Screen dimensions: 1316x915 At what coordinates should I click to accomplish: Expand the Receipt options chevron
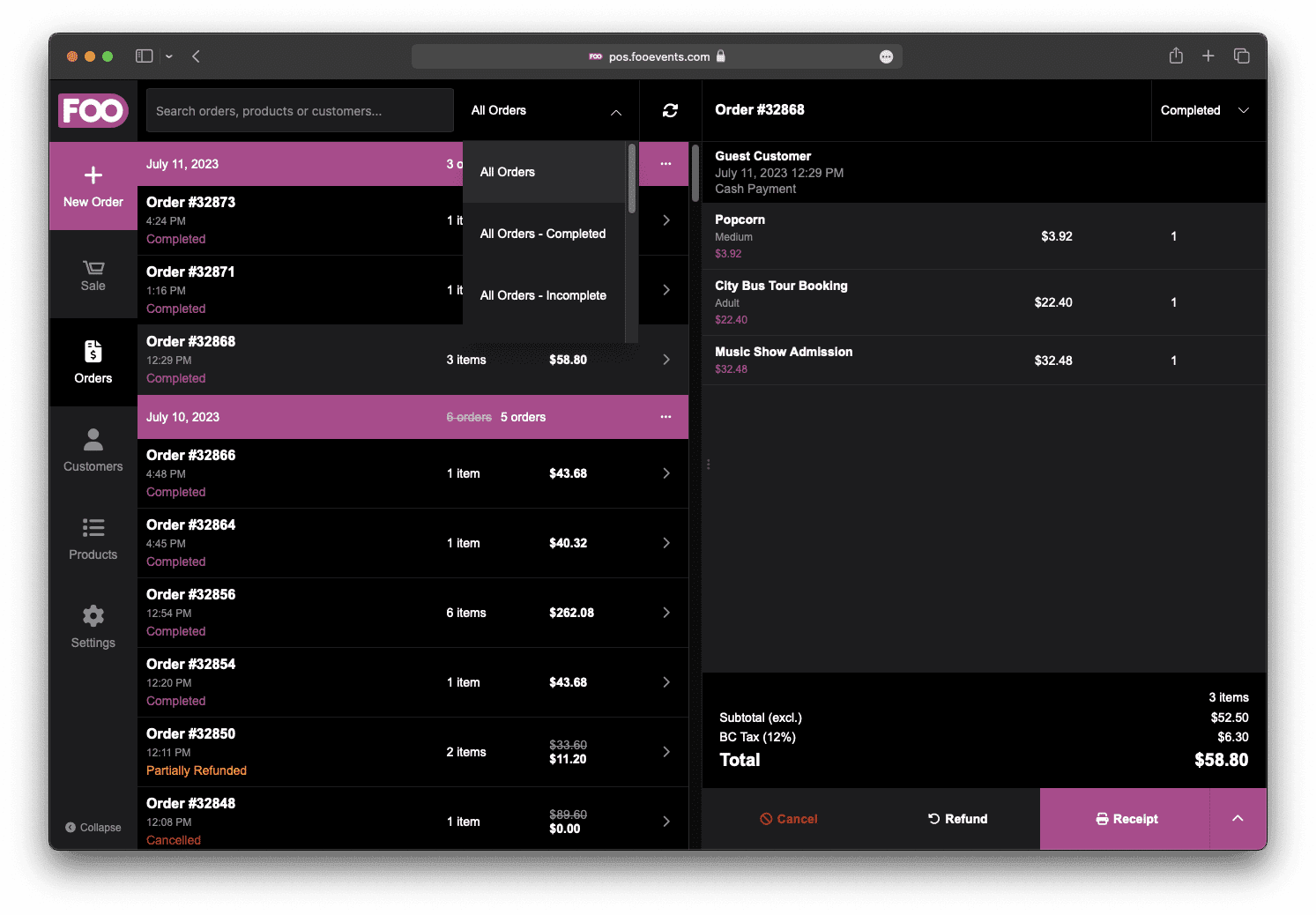(1238, 819)
